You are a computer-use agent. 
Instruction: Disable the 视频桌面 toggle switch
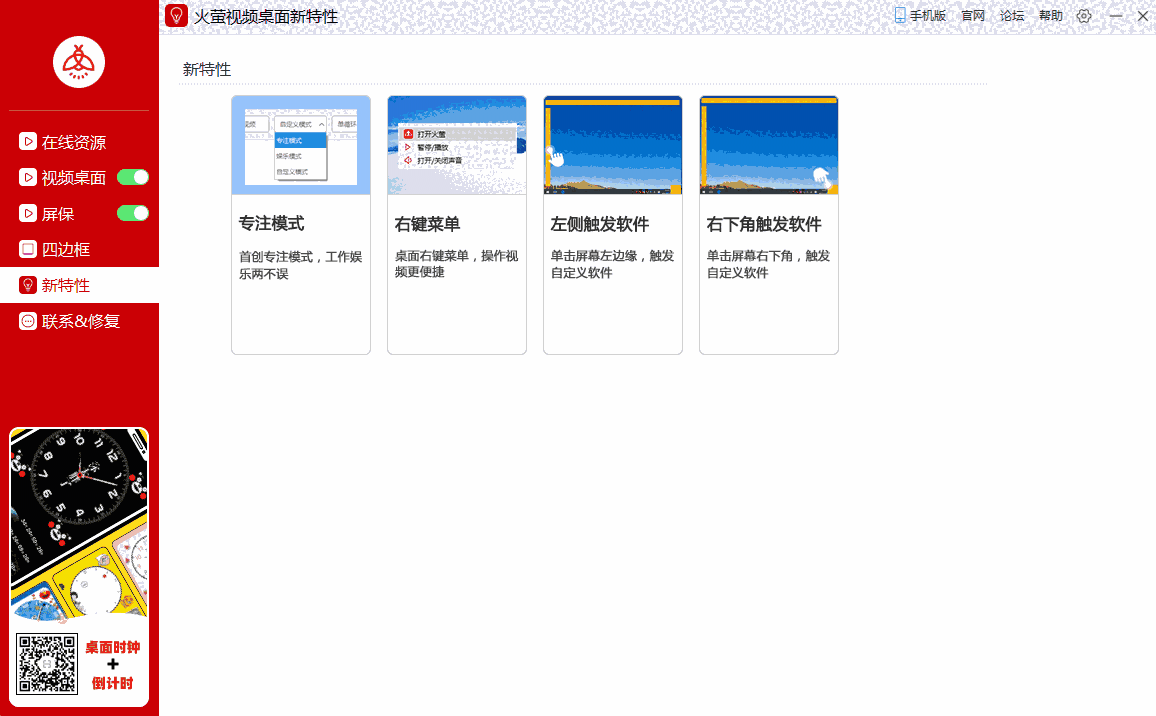pyautogui.click(x=132, y=177)
